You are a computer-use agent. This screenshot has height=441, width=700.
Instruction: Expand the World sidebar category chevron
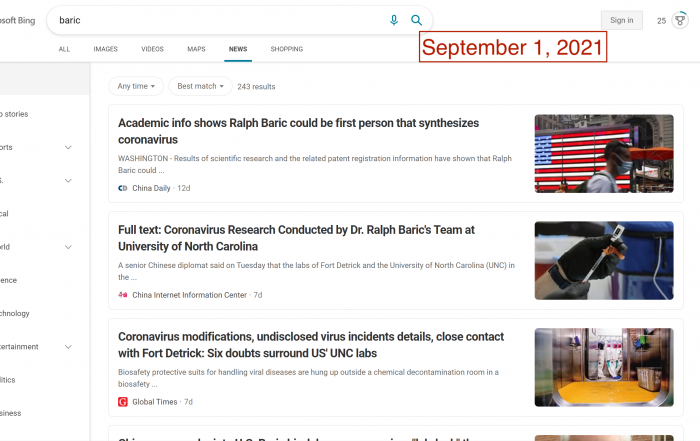tap(68, 247)
